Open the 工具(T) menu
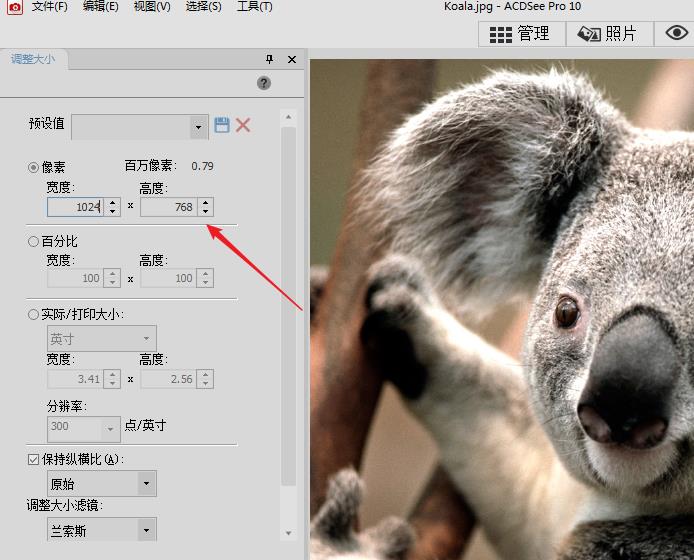Image resolution: width=694 pixels, height=560 pixels. click(254, 7)
